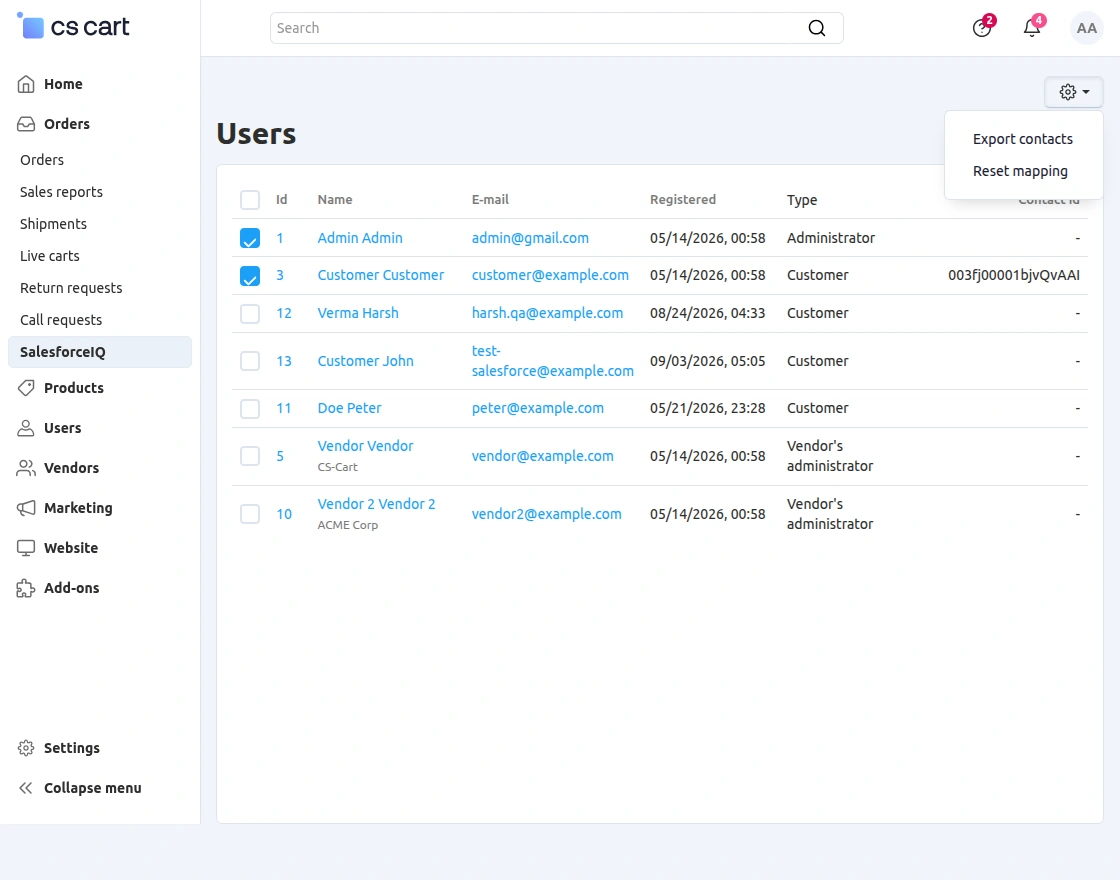Open Sales reports in sidebar
This screenshot has height=880, width=1120.
61,192
